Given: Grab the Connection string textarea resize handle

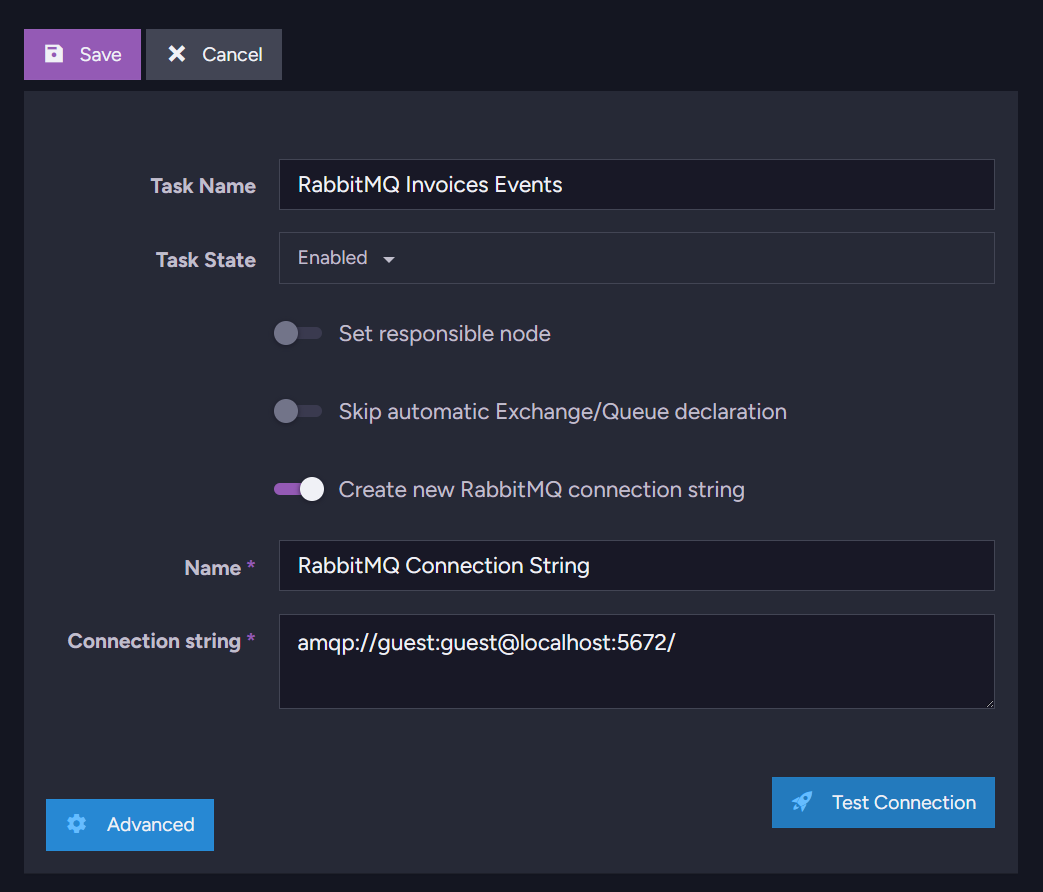Looking at the screenshot, I should tap(988, 702).
